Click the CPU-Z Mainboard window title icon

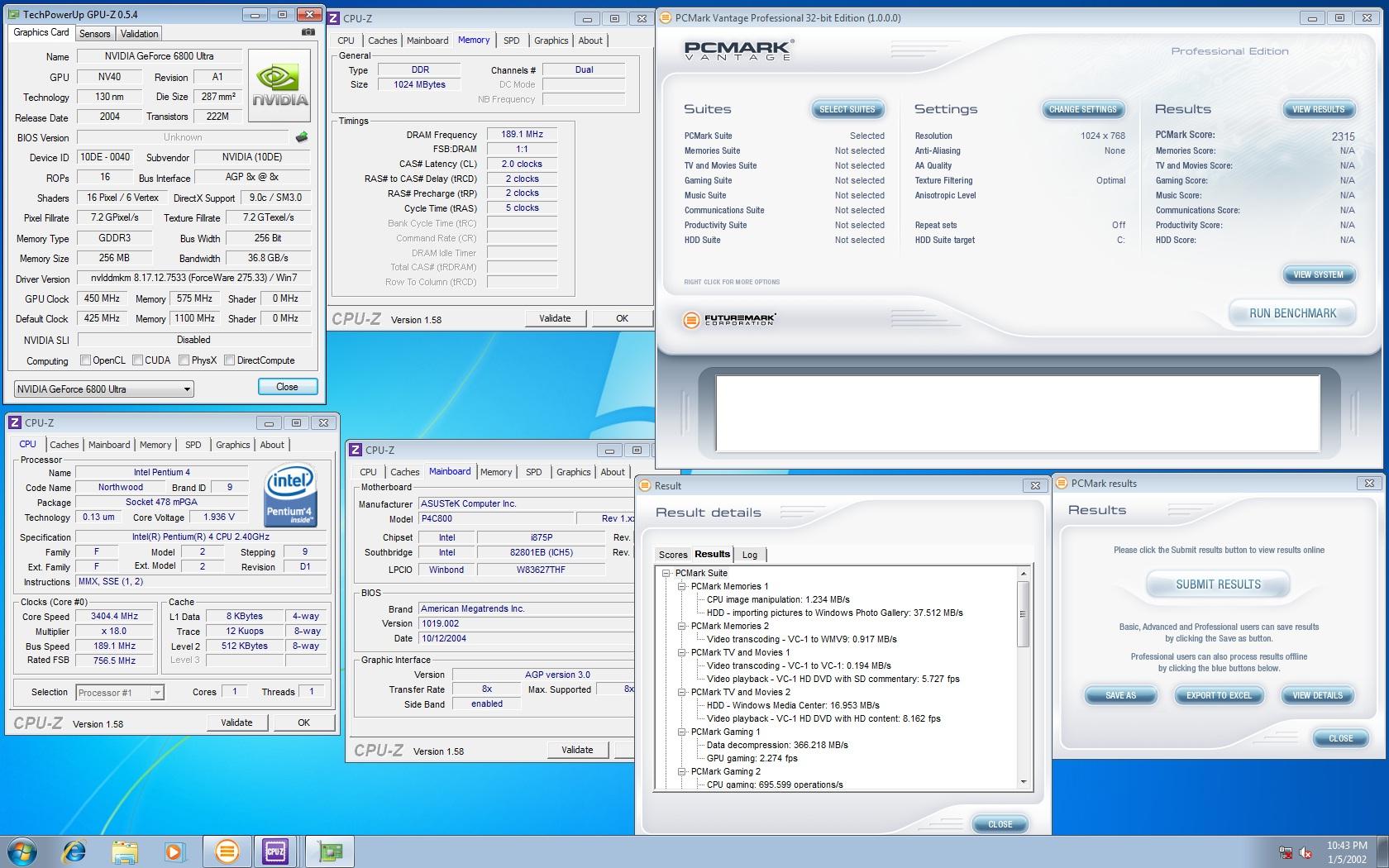(356, 450)
